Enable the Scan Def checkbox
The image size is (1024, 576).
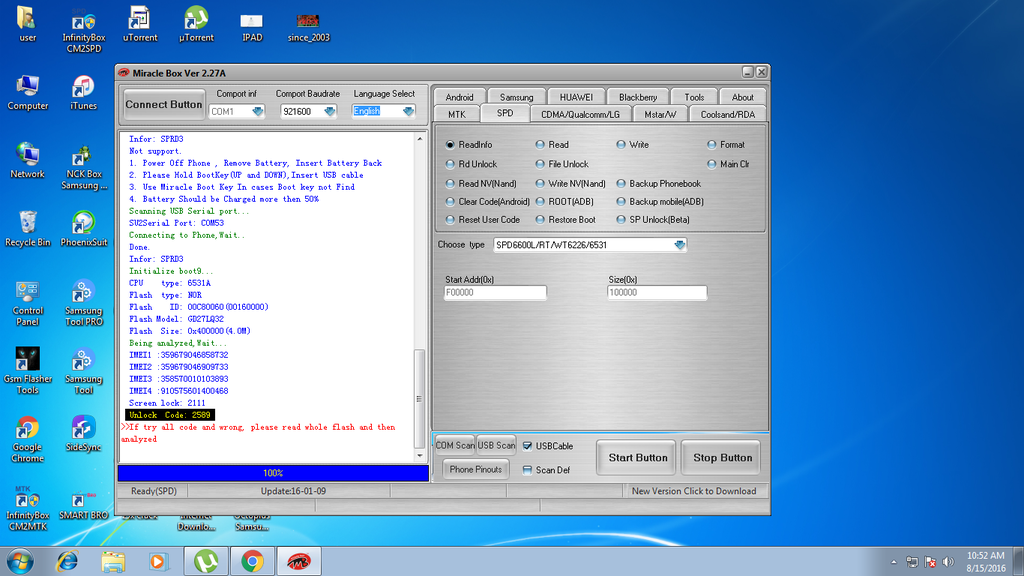[547, 470]
